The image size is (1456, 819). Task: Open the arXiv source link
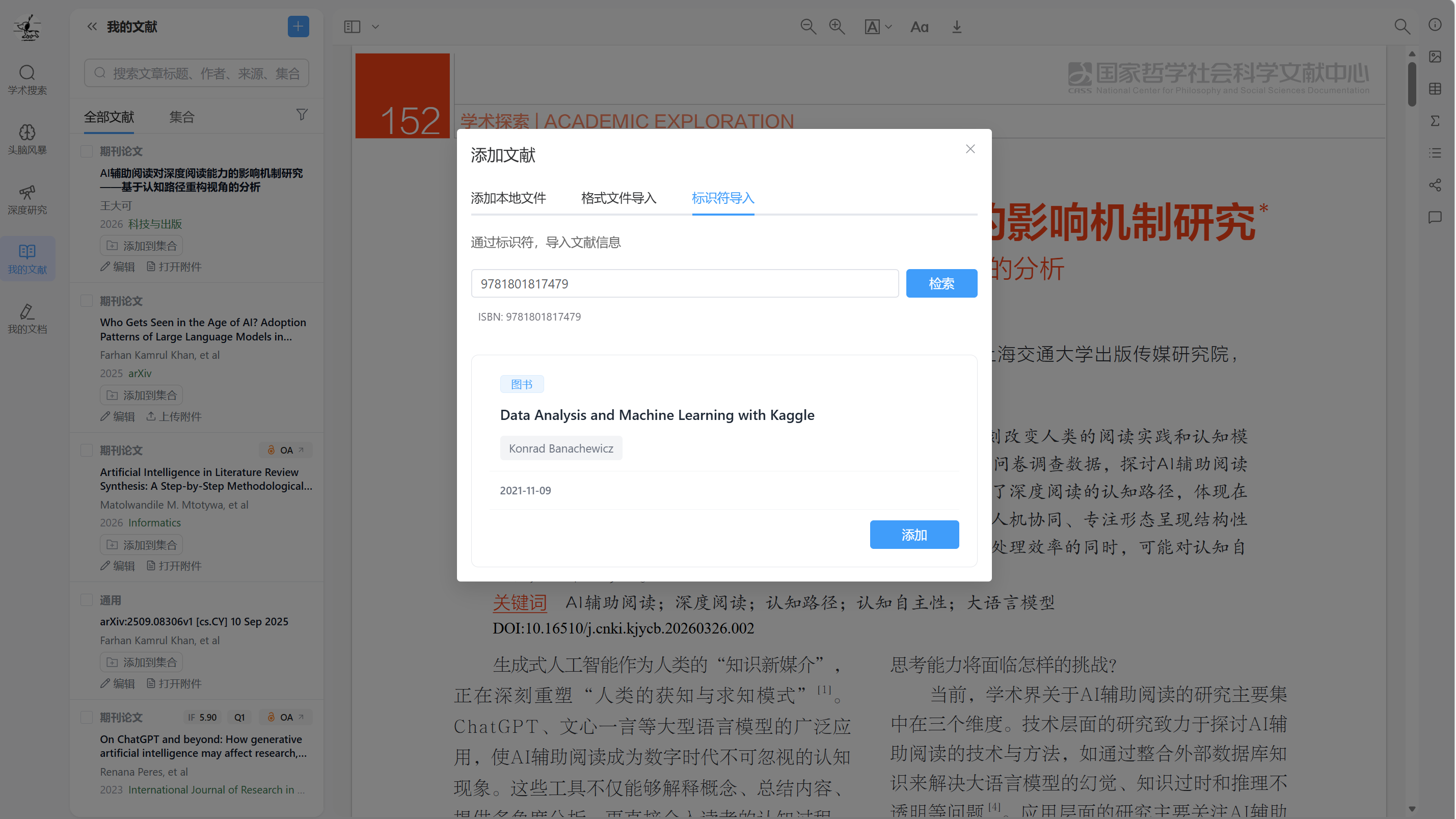point(140,373)
